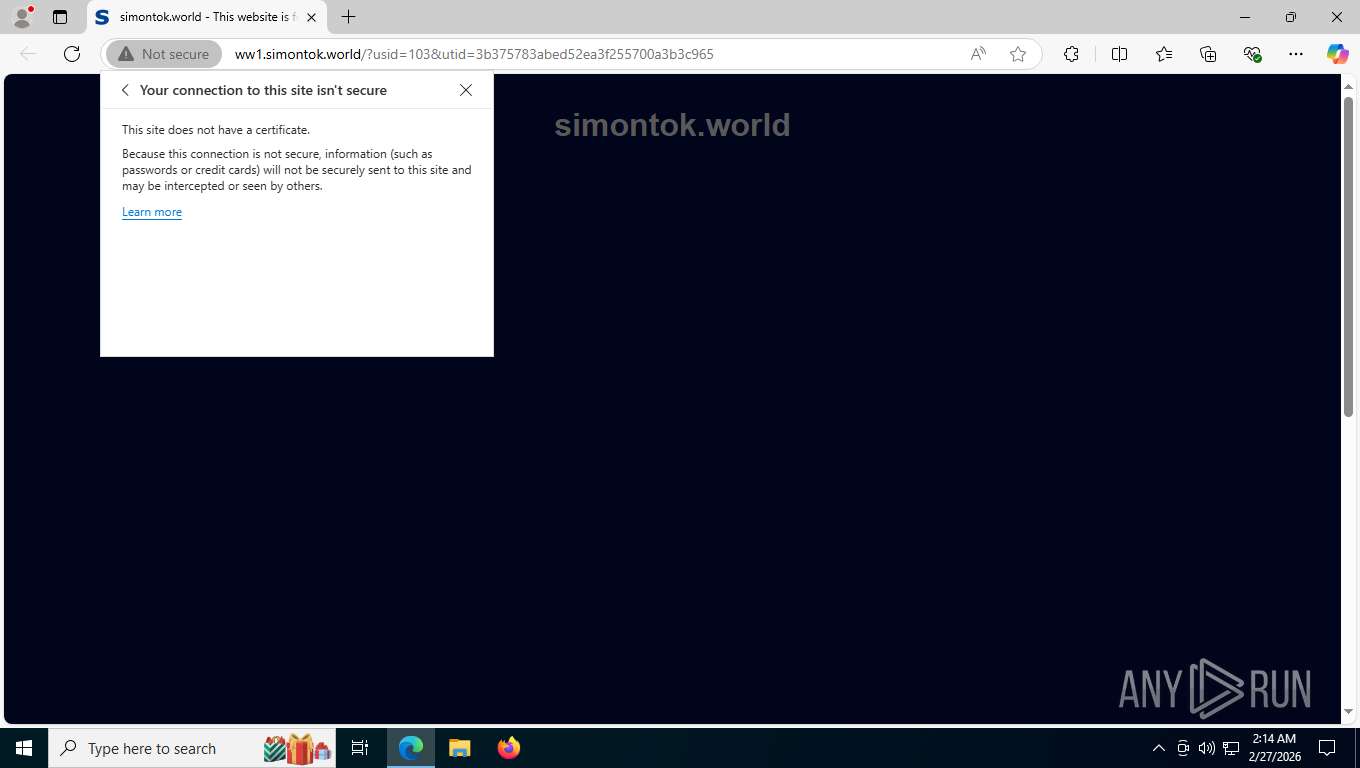Open the Extensions puzzle icon

click(1071, 54)
